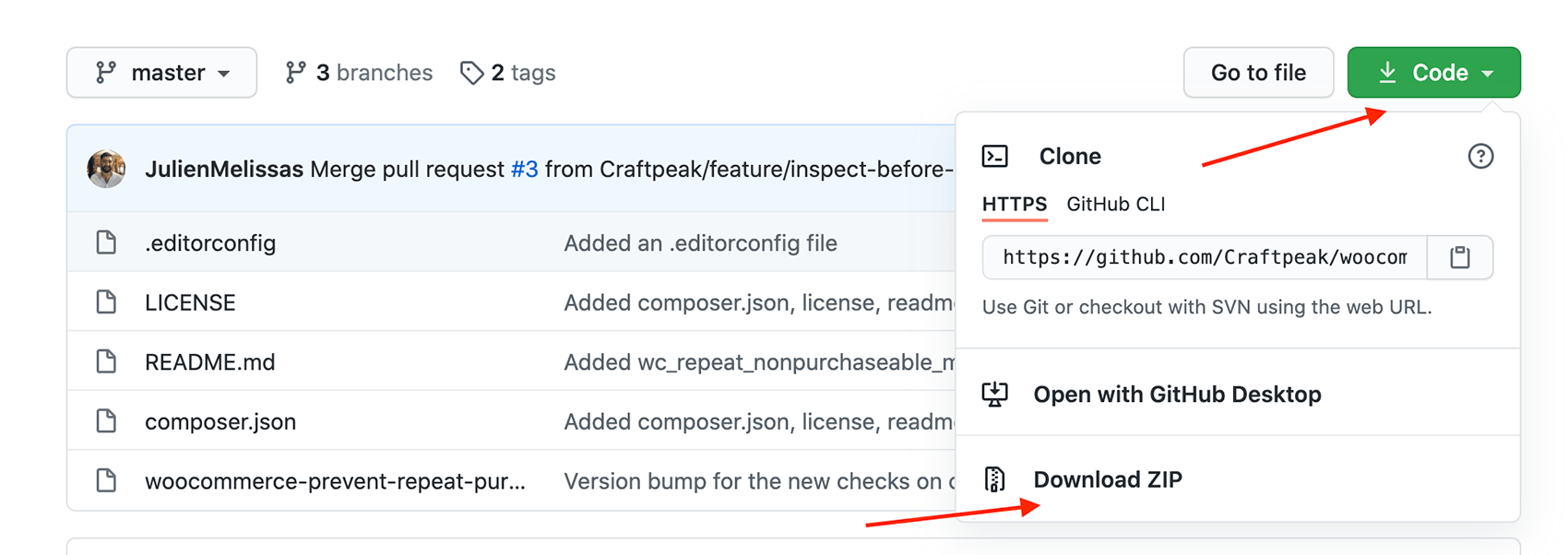
Task: Open the README.md file
Action: point(210,362)
